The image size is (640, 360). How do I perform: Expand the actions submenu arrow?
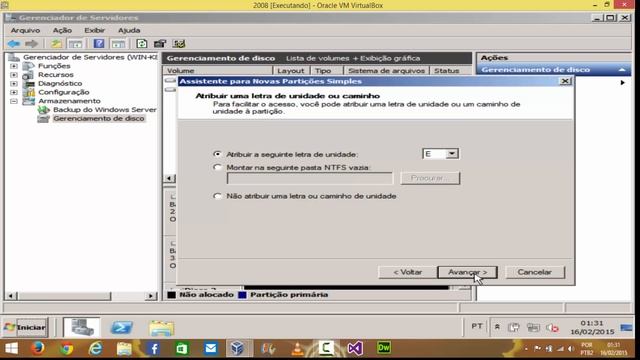[622, 82]
